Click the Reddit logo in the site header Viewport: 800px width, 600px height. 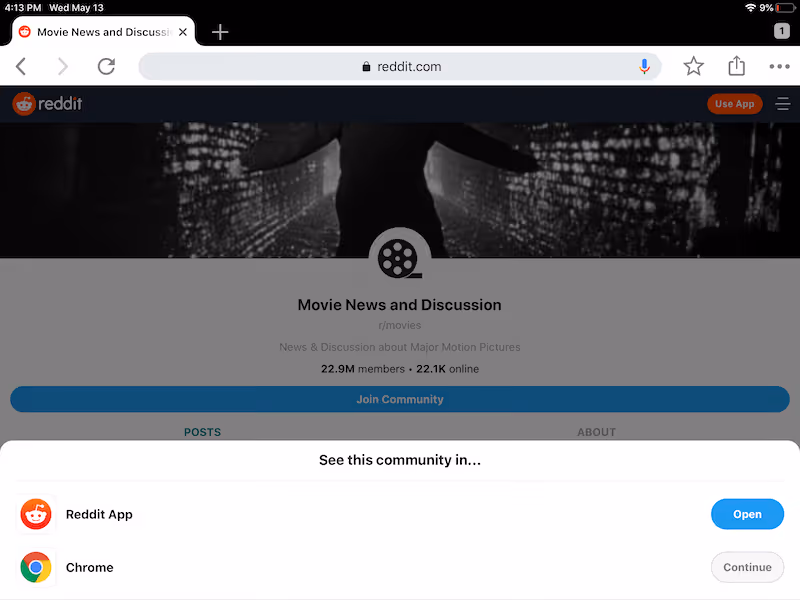(47, 103)
